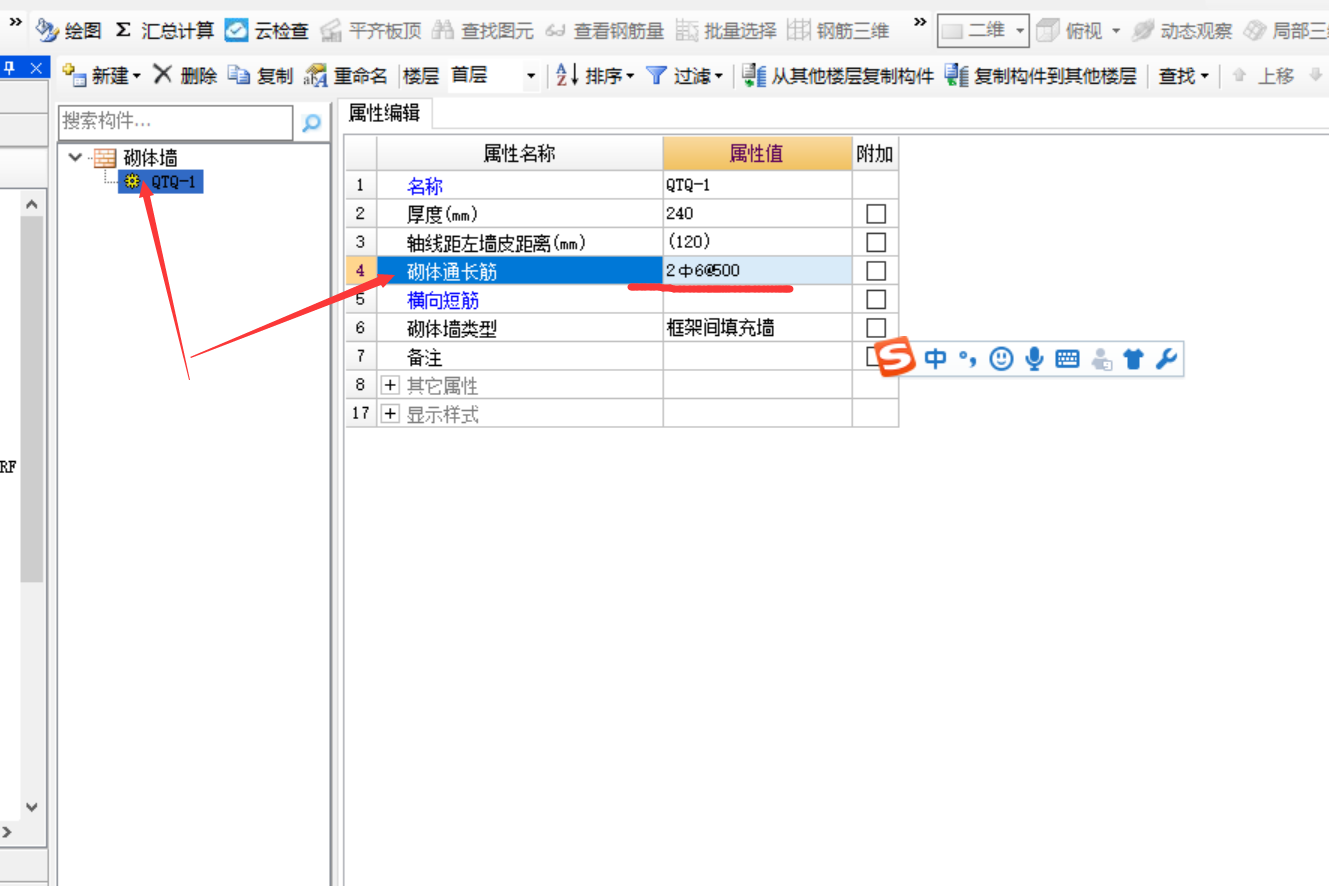Click 从其他楼层复制构件
This screenshot has height=886, width=1329.
pyautogui.click(x=838, y=76)
